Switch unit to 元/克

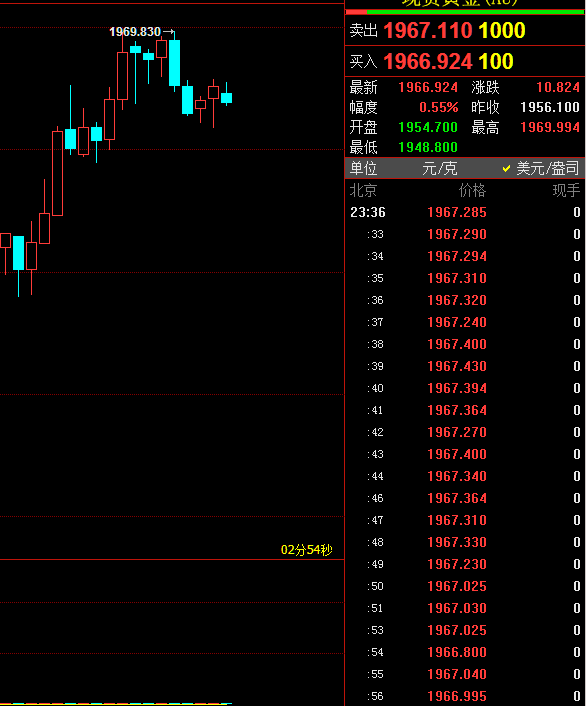440,168
